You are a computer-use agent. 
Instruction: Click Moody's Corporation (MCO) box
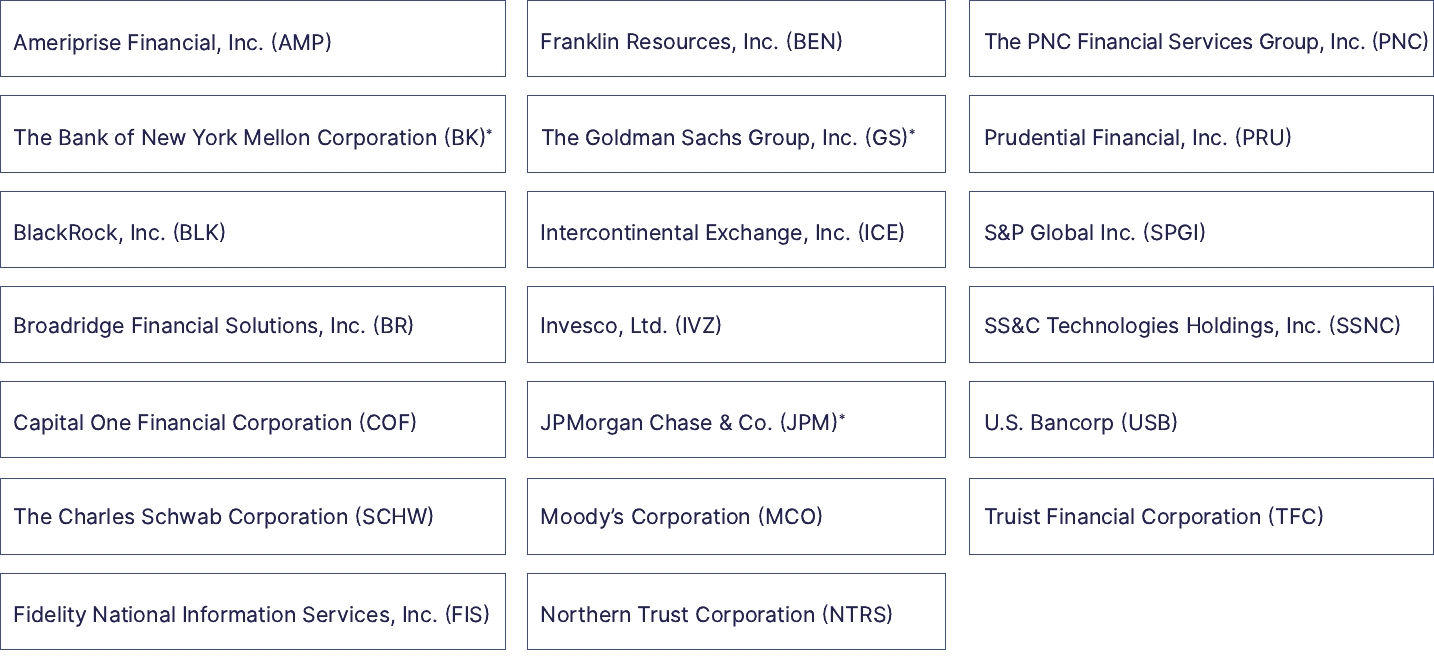click(x=735, y=516)
